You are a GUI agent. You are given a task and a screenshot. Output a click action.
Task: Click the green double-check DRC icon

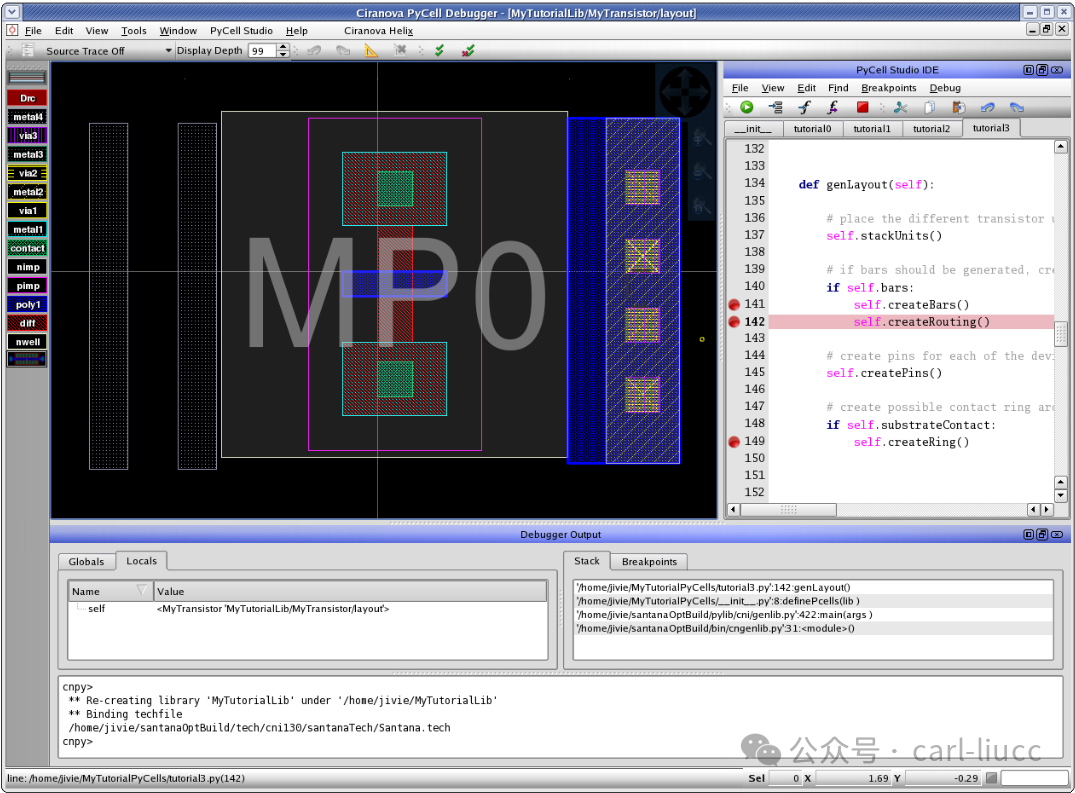pyautogui.click(x=439, y=50)
